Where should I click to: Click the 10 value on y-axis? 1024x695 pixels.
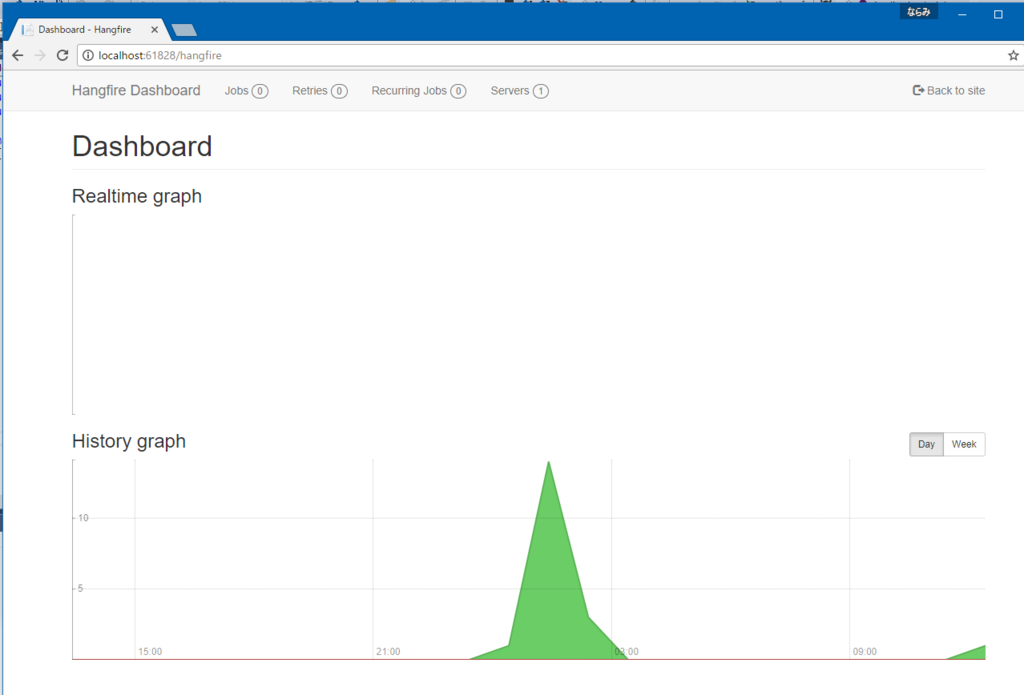pyautogui.click(x=83, y=518)
